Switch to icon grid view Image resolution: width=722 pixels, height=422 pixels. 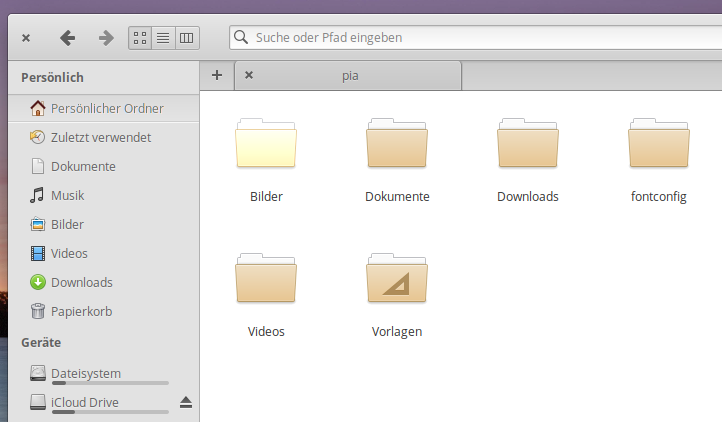click(140, 38)
